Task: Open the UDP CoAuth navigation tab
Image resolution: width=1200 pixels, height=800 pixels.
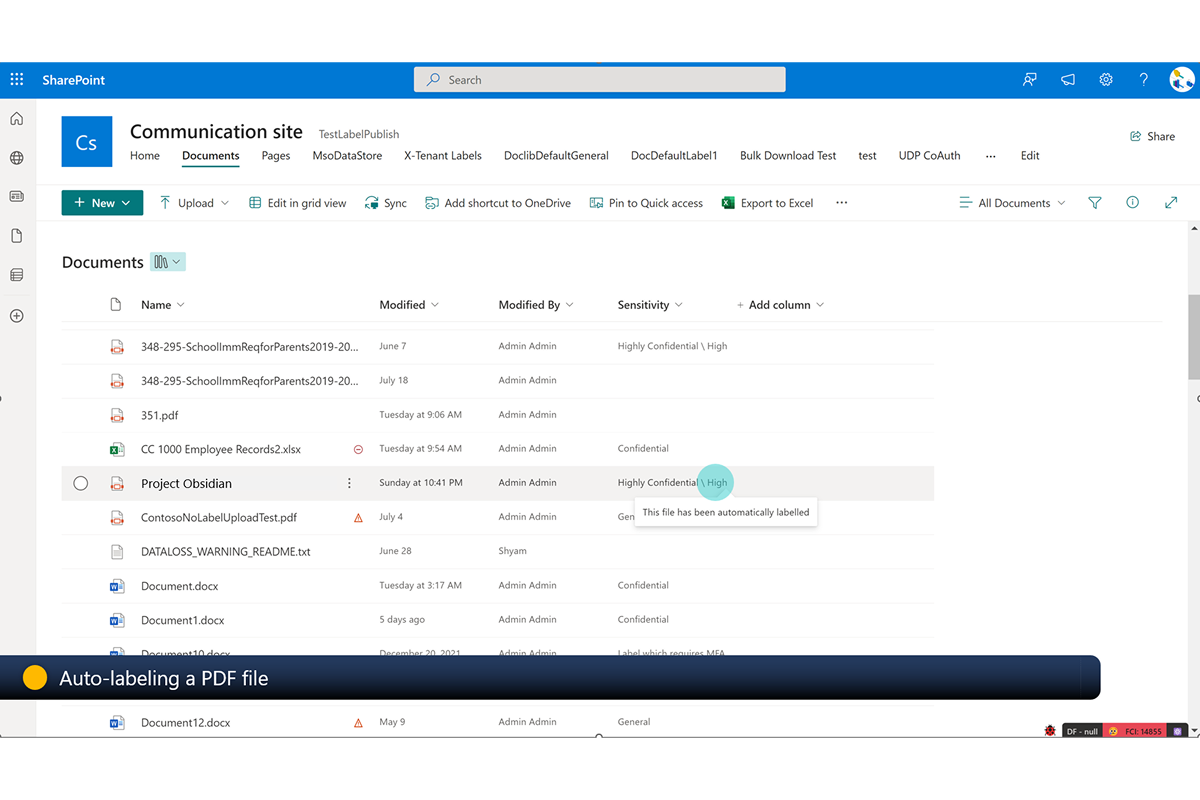Action: click(929, 156)
